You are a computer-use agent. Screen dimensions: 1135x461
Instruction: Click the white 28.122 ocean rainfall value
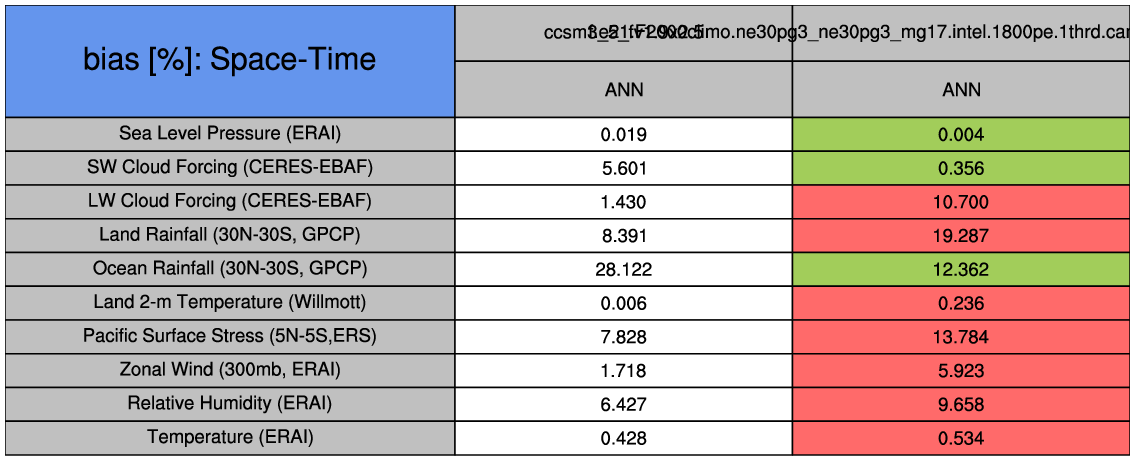pyautogui.click(x=624, y=269)
